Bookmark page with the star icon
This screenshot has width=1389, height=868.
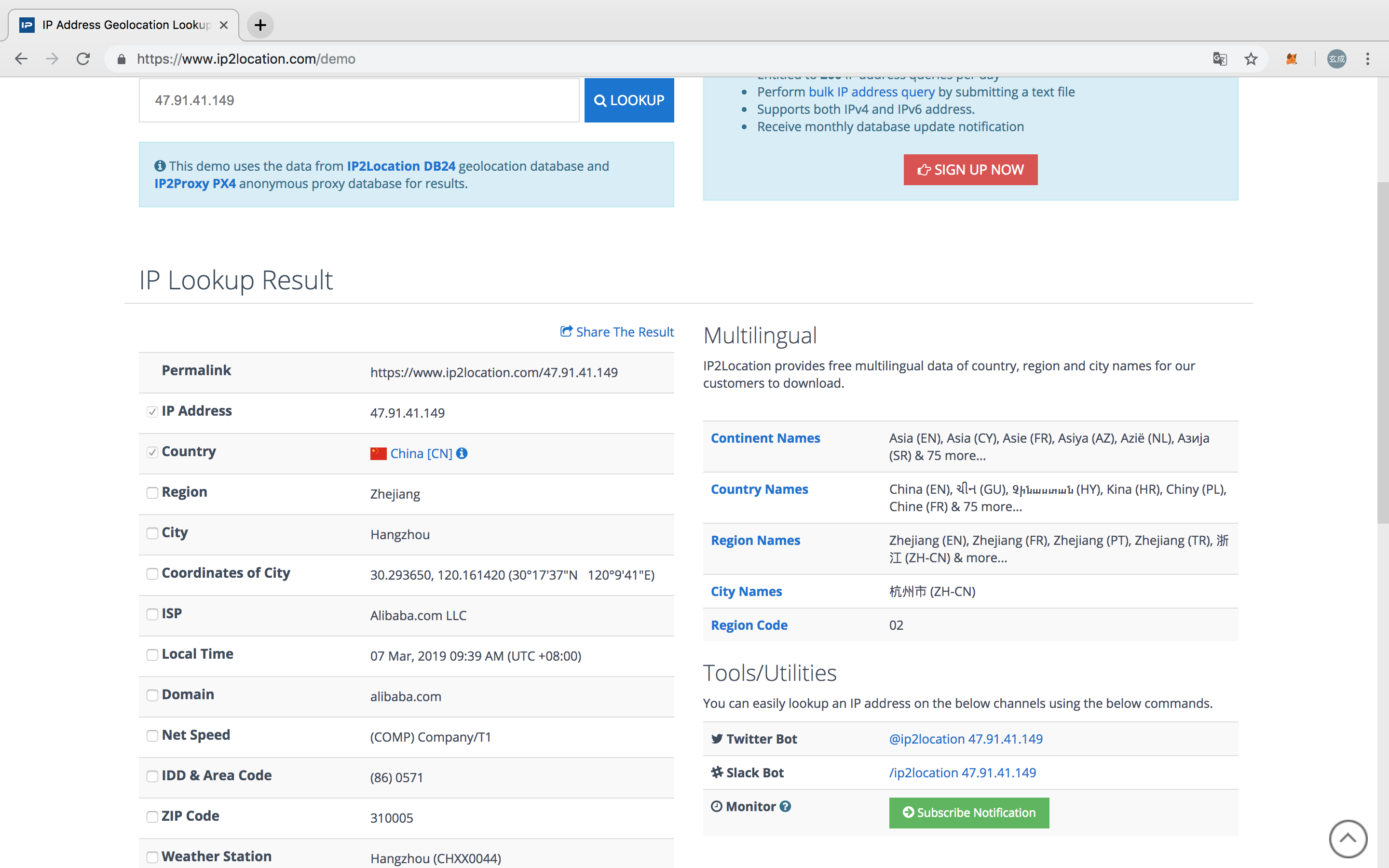point(1251,58)
